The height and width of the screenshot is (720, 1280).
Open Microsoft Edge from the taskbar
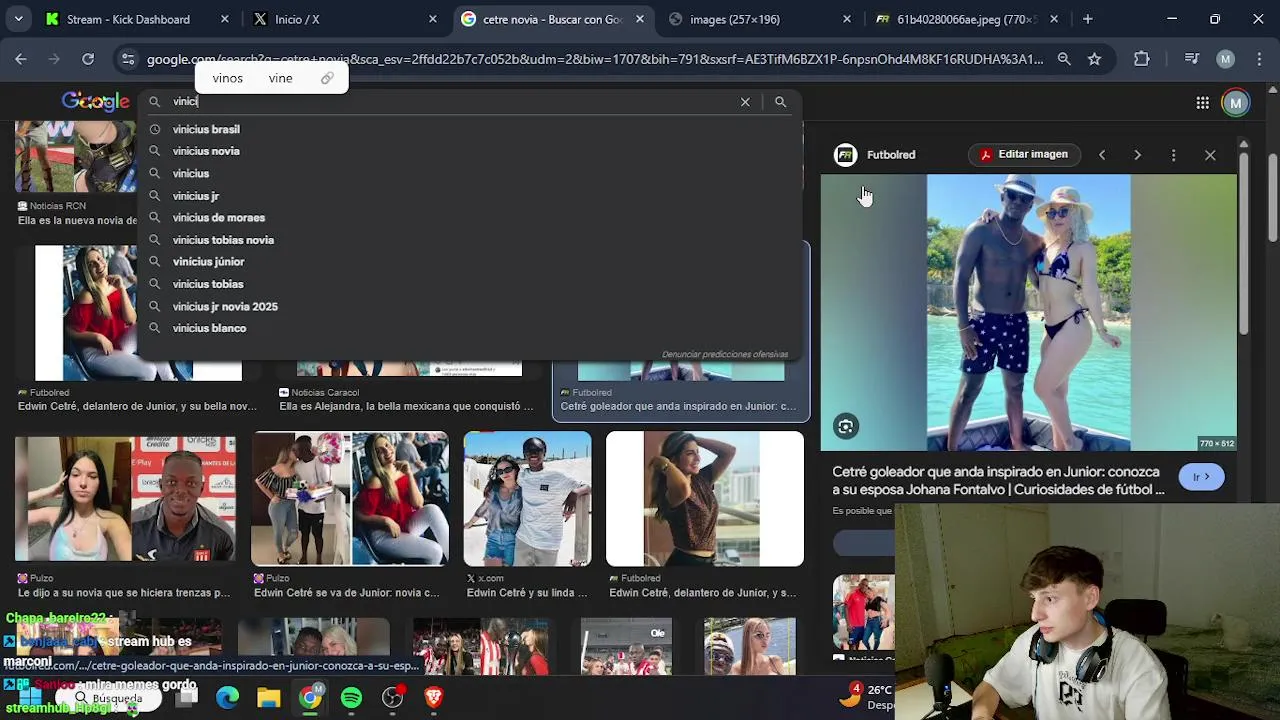[x=228, y=698]
